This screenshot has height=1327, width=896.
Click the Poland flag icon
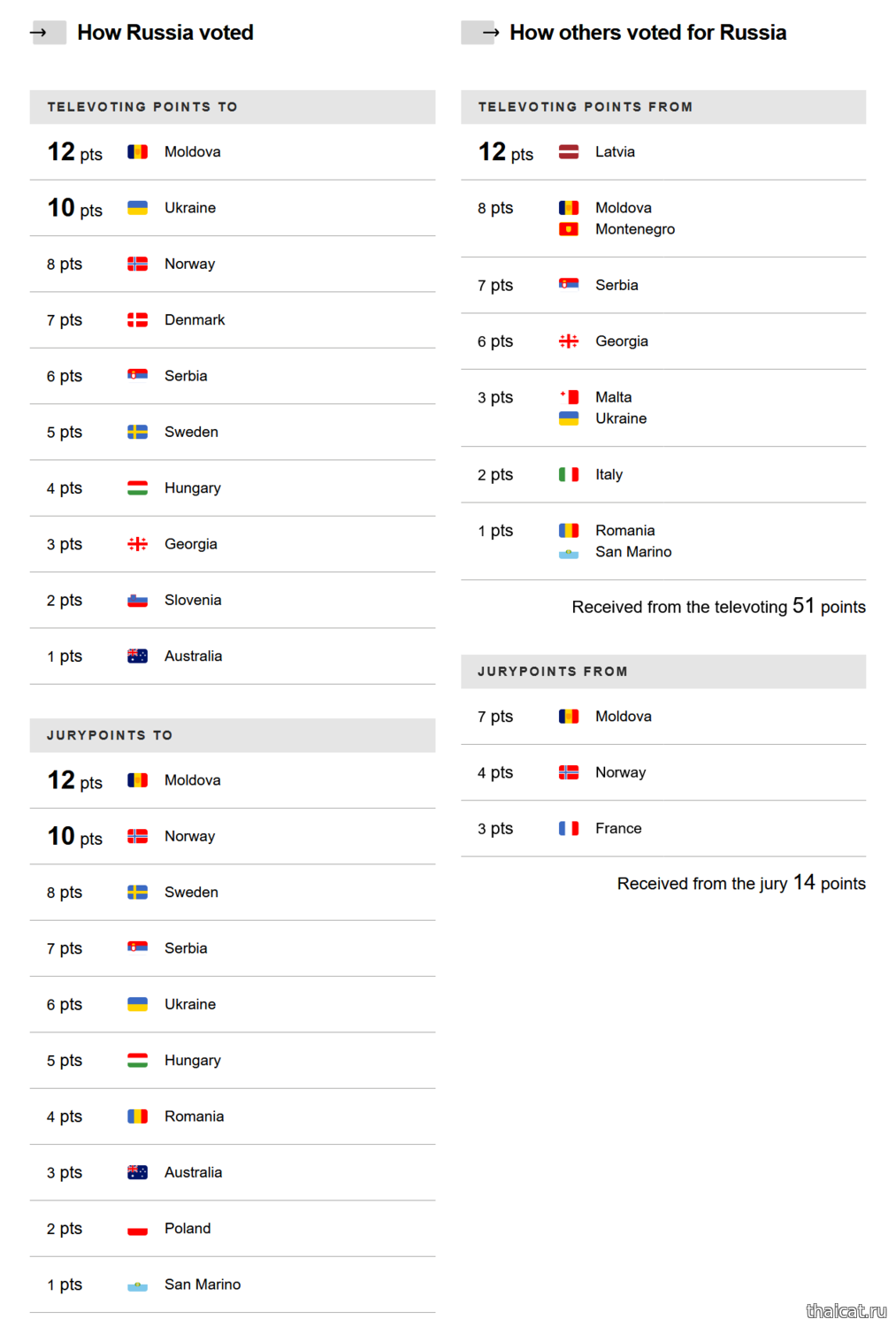(137, 1229)
